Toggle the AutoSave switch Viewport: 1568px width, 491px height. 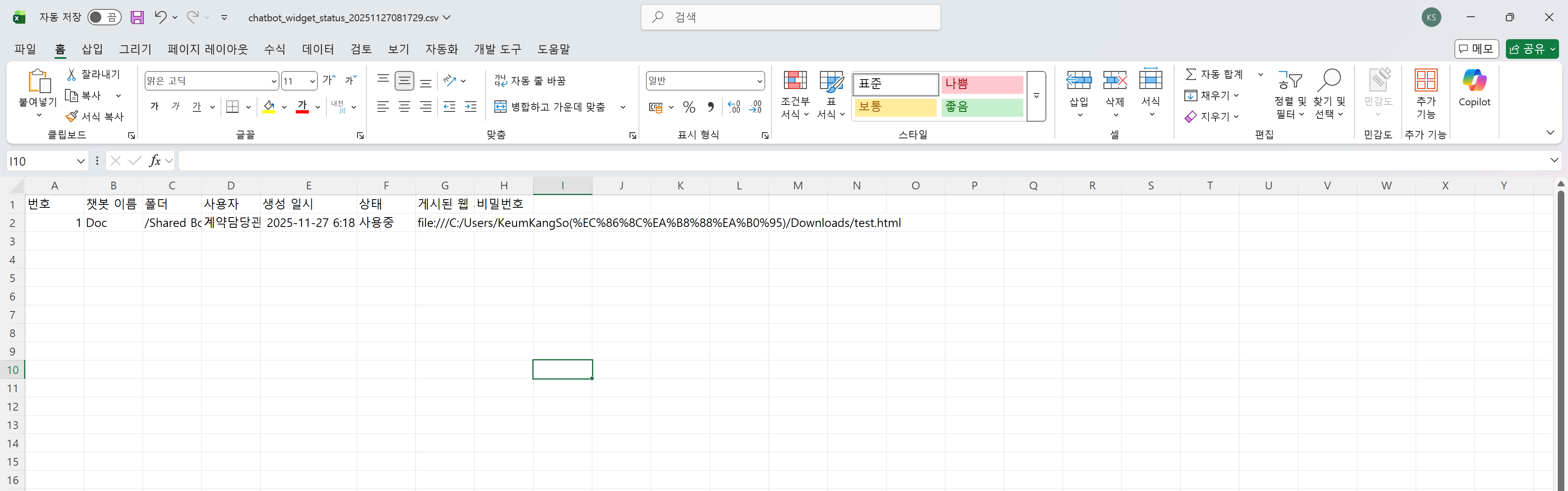pos(103,17)
